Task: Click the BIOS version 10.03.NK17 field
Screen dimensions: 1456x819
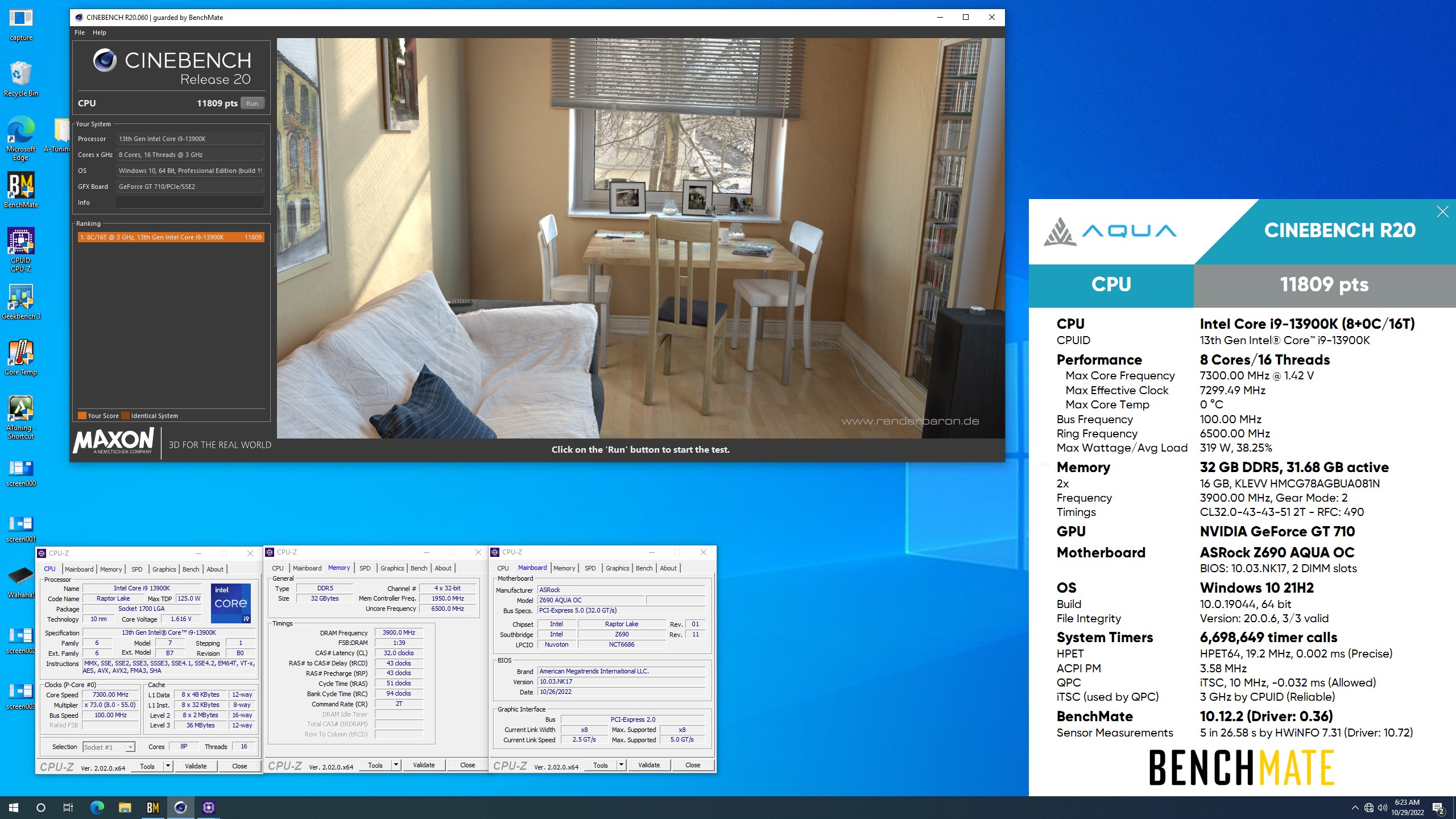Action: click(621, 681)
